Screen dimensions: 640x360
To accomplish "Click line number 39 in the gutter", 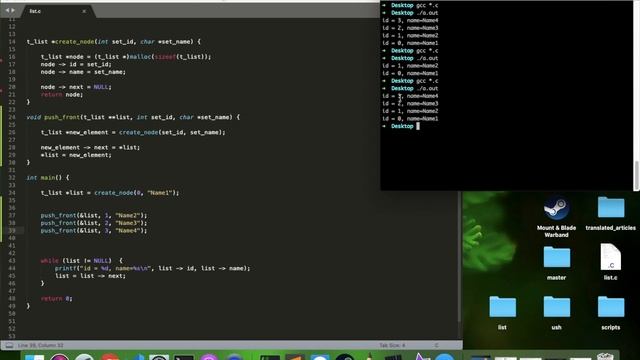I will 12,231.
